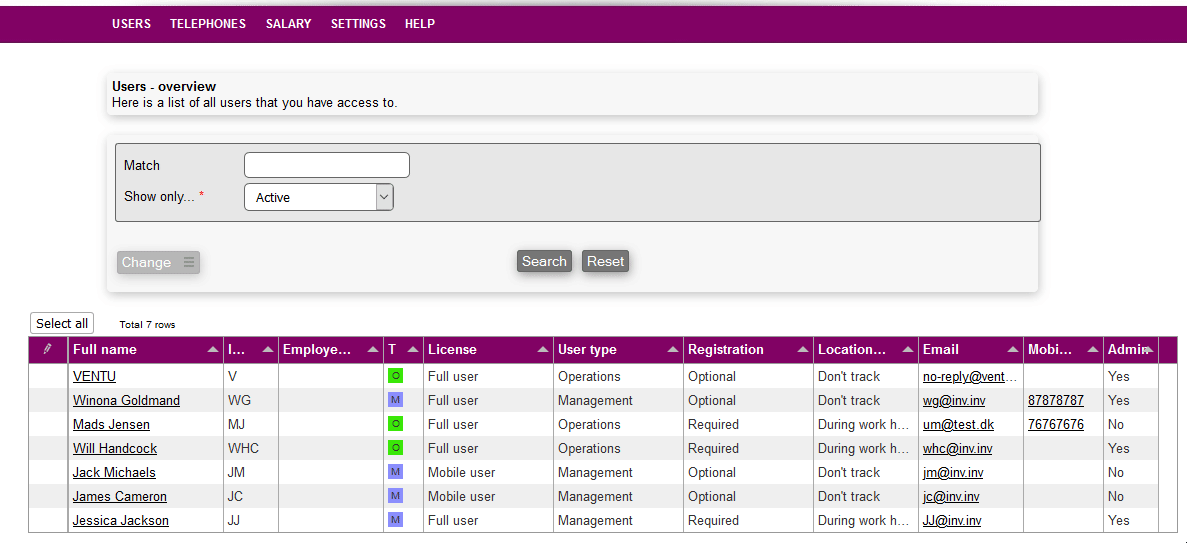Click the Select all button
The image size is (1187, 543).
[x=62, y=324]
